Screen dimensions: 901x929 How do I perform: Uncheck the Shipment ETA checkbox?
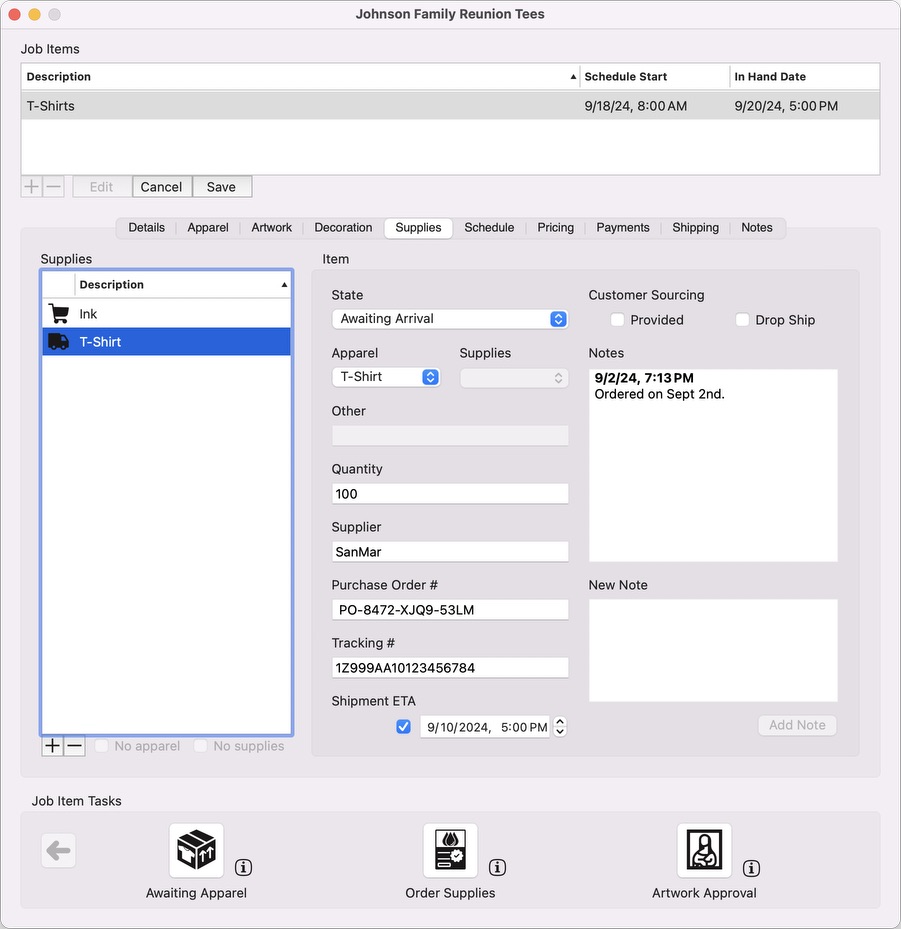(403, 727)
